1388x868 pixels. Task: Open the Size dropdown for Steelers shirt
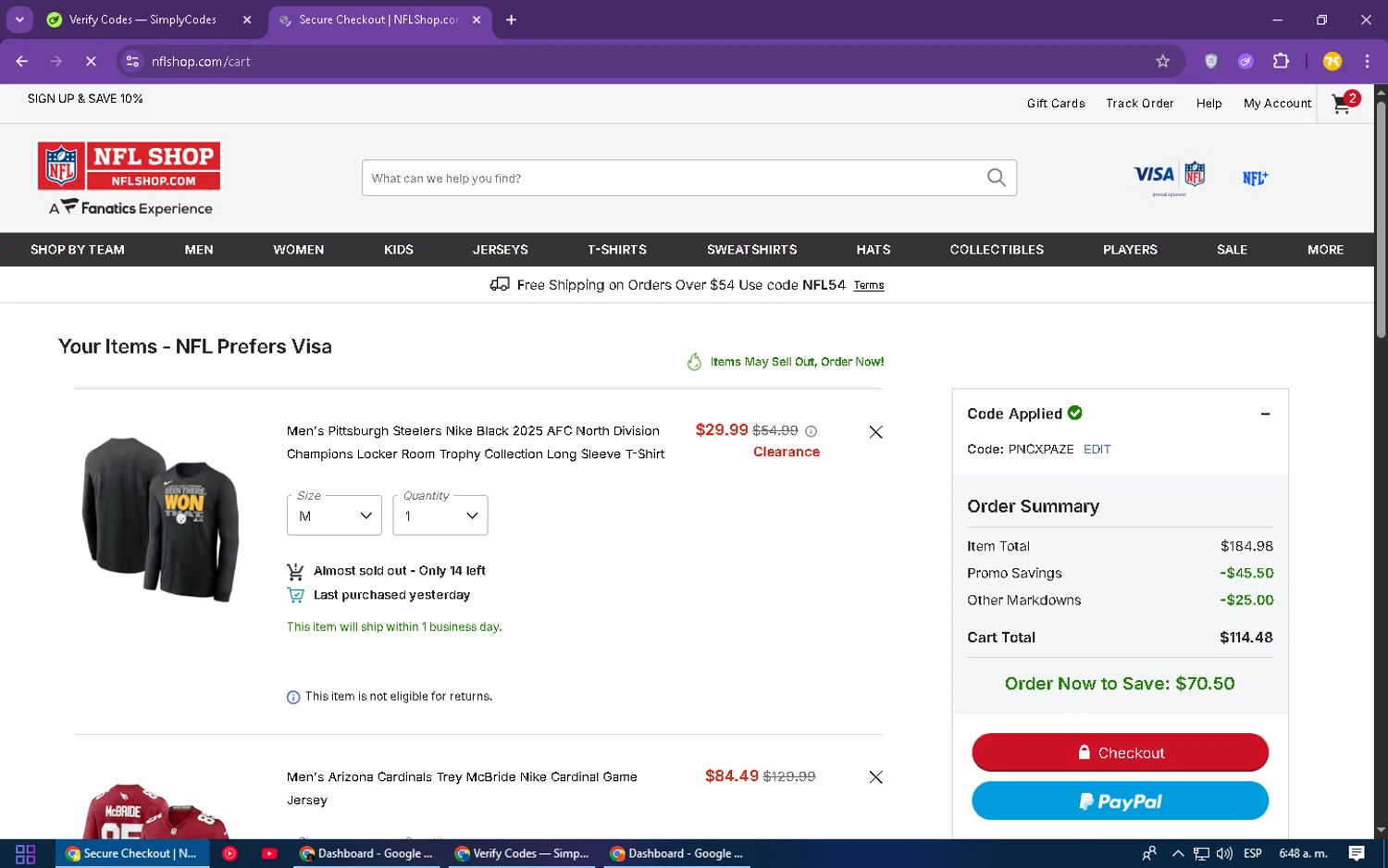[x=334, y=515]
